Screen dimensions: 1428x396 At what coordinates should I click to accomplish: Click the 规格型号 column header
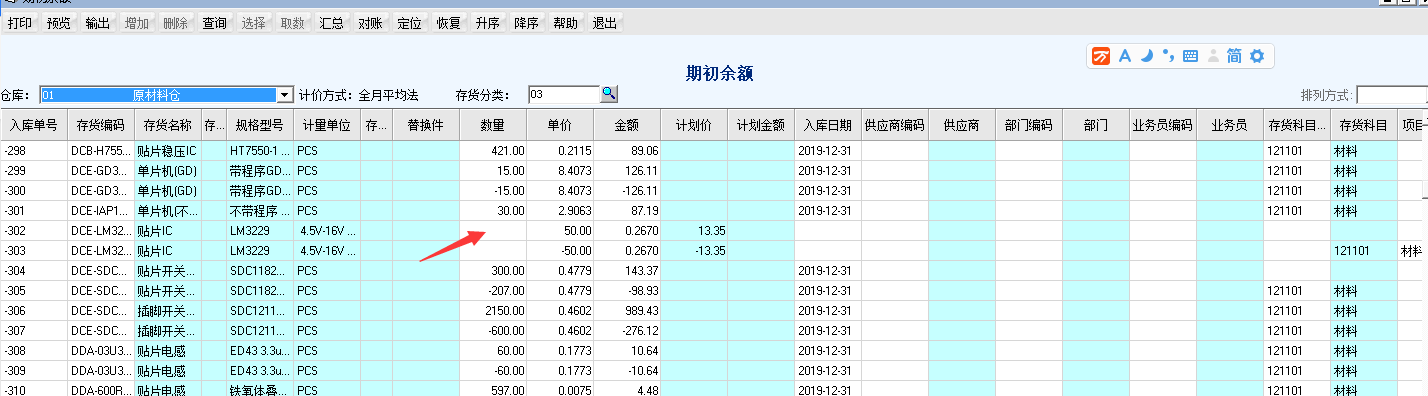[x=259, y=125]
